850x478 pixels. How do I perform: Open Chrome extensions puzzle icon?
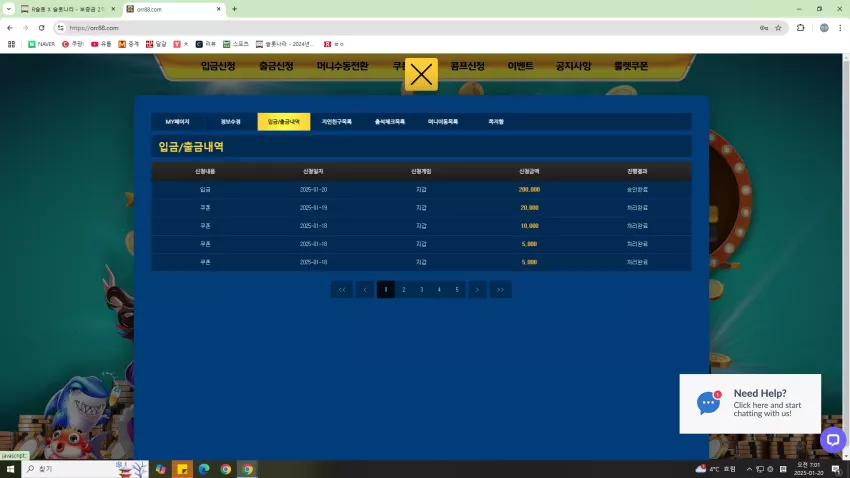click(801, 28)
